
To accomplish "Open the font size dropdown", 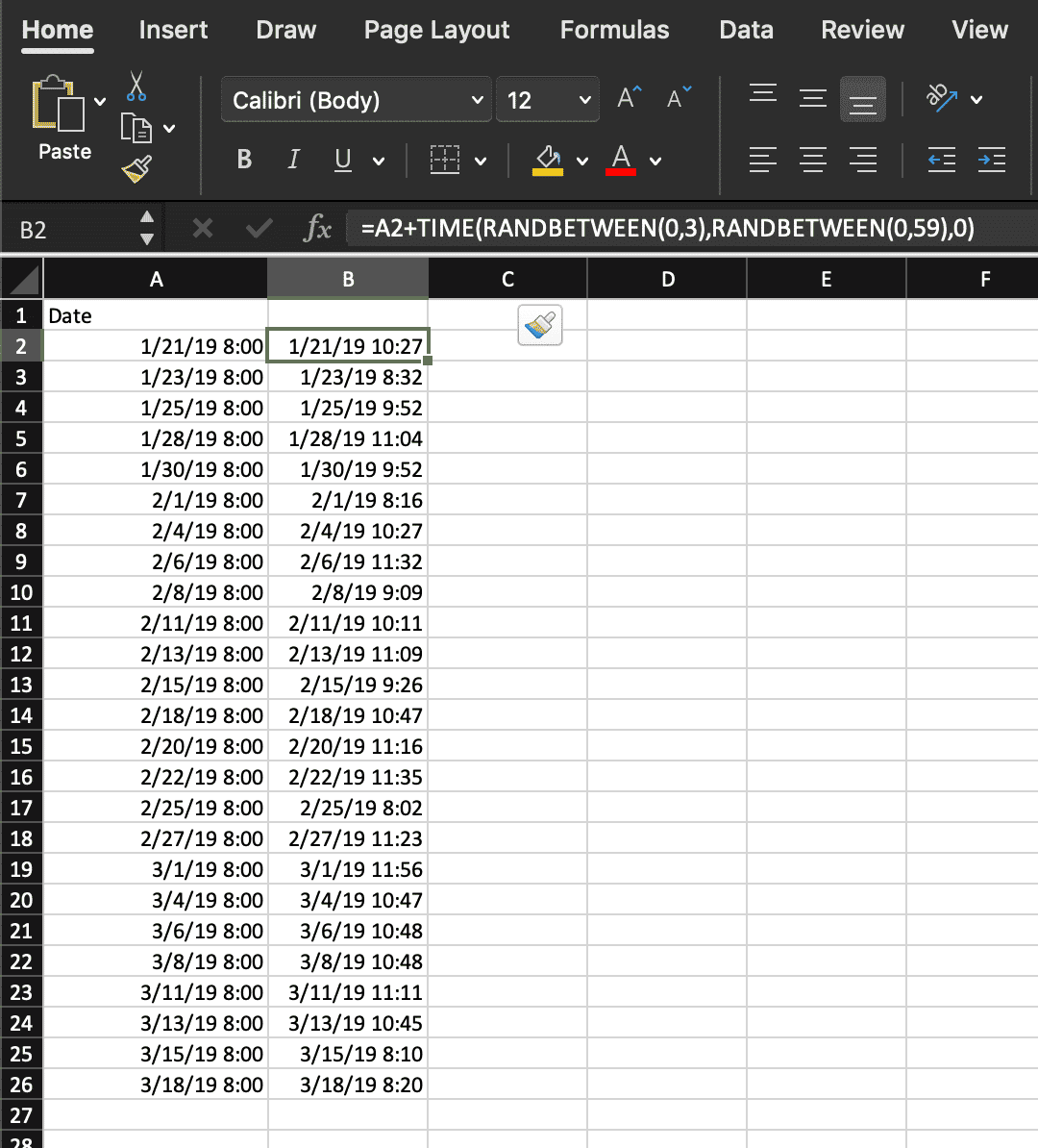I will click(584, 100).
